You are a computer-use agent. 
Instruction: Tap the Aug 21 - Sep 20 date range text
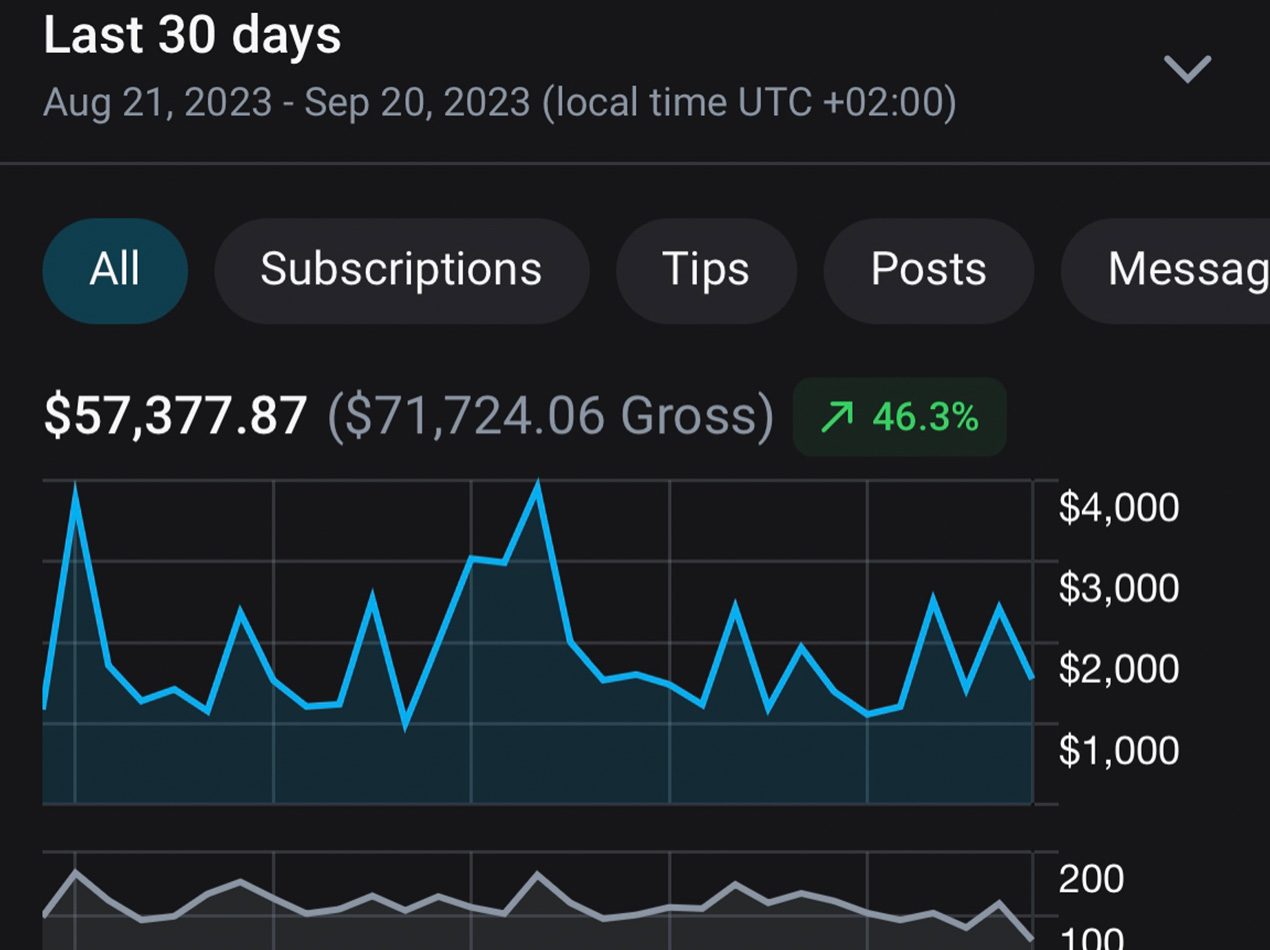(499, 102)
